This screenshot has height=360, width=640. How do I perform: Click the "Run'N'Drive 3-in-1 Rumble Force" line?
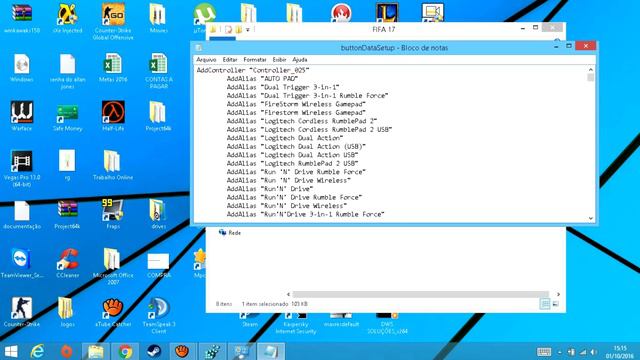point(305,214)
